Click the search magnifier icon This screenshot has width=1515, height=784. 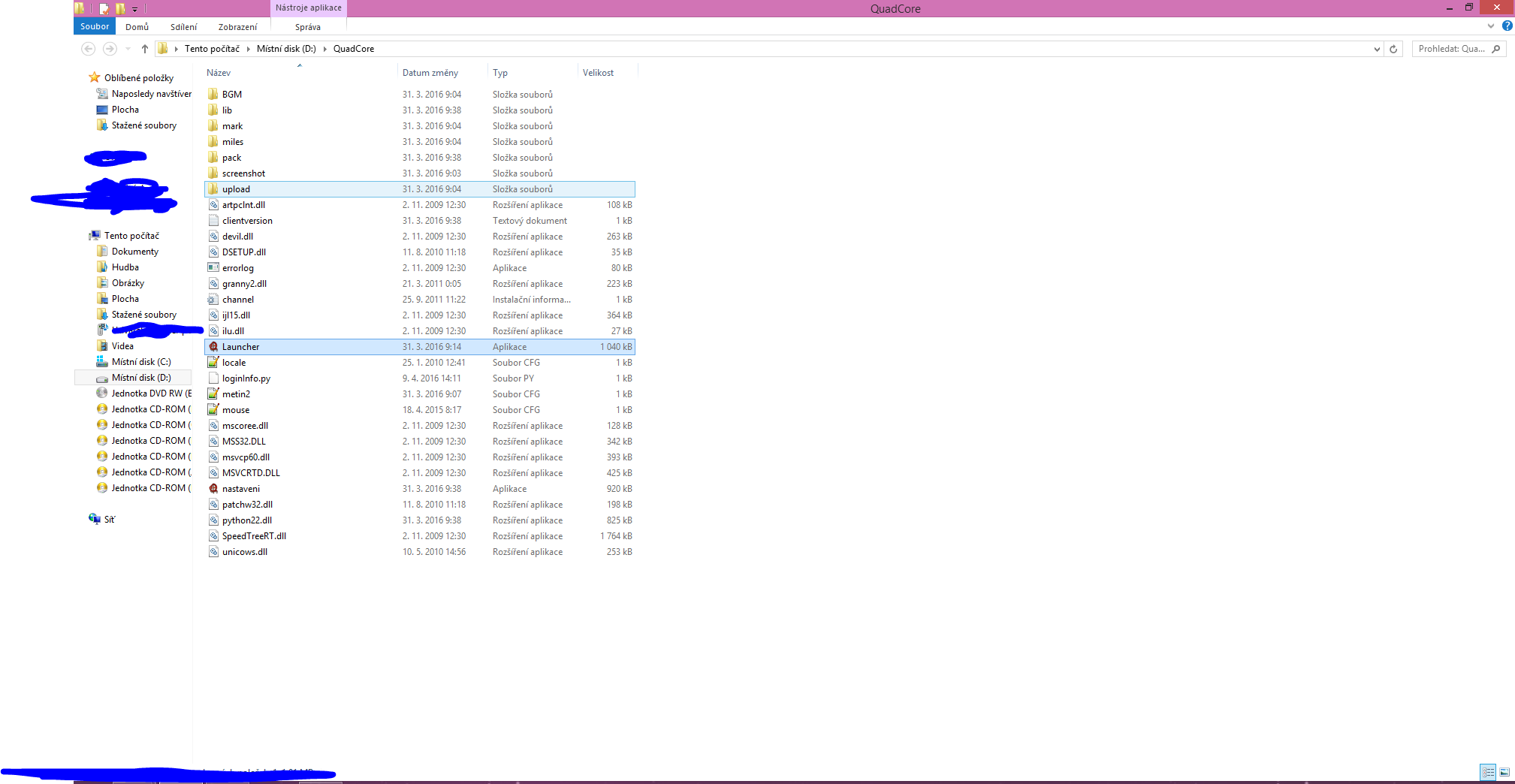(1496, 49)
